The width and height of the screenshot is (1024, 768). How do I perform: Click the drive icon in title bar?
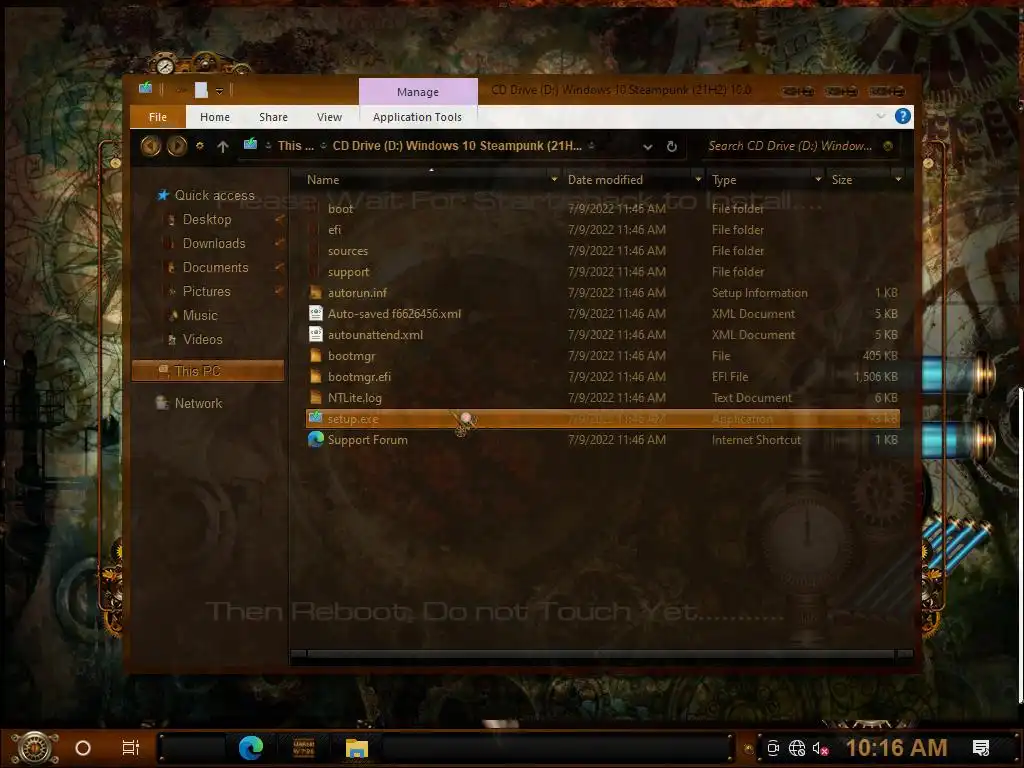tap(145, 88)
